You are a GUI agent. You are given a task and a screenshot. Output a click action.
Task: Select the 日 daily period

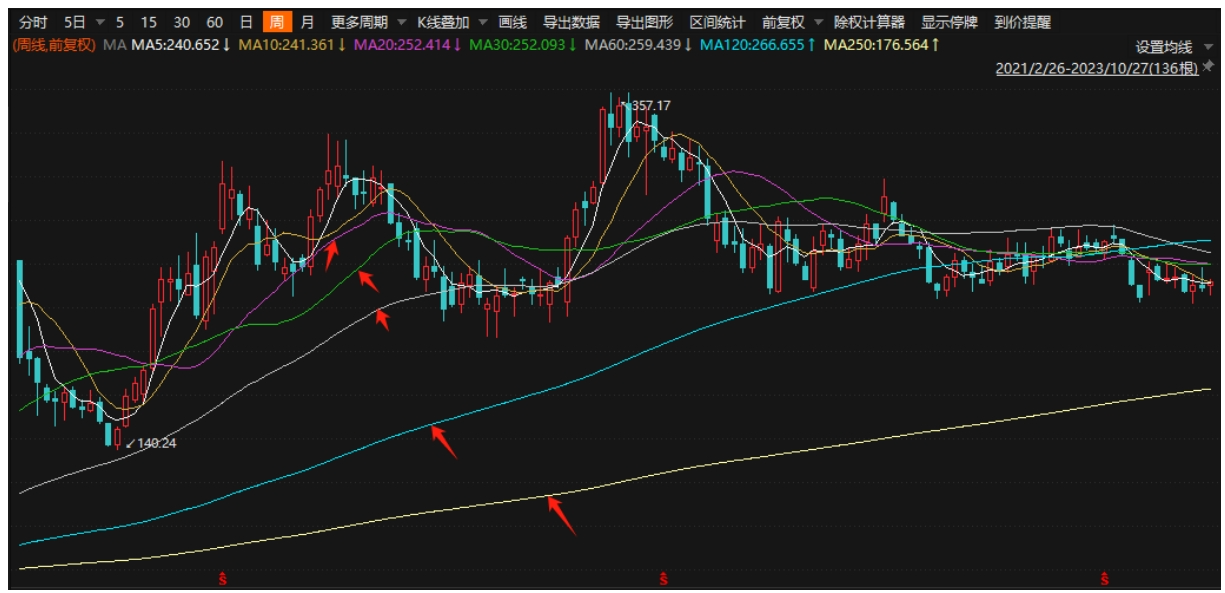(246, 22)
